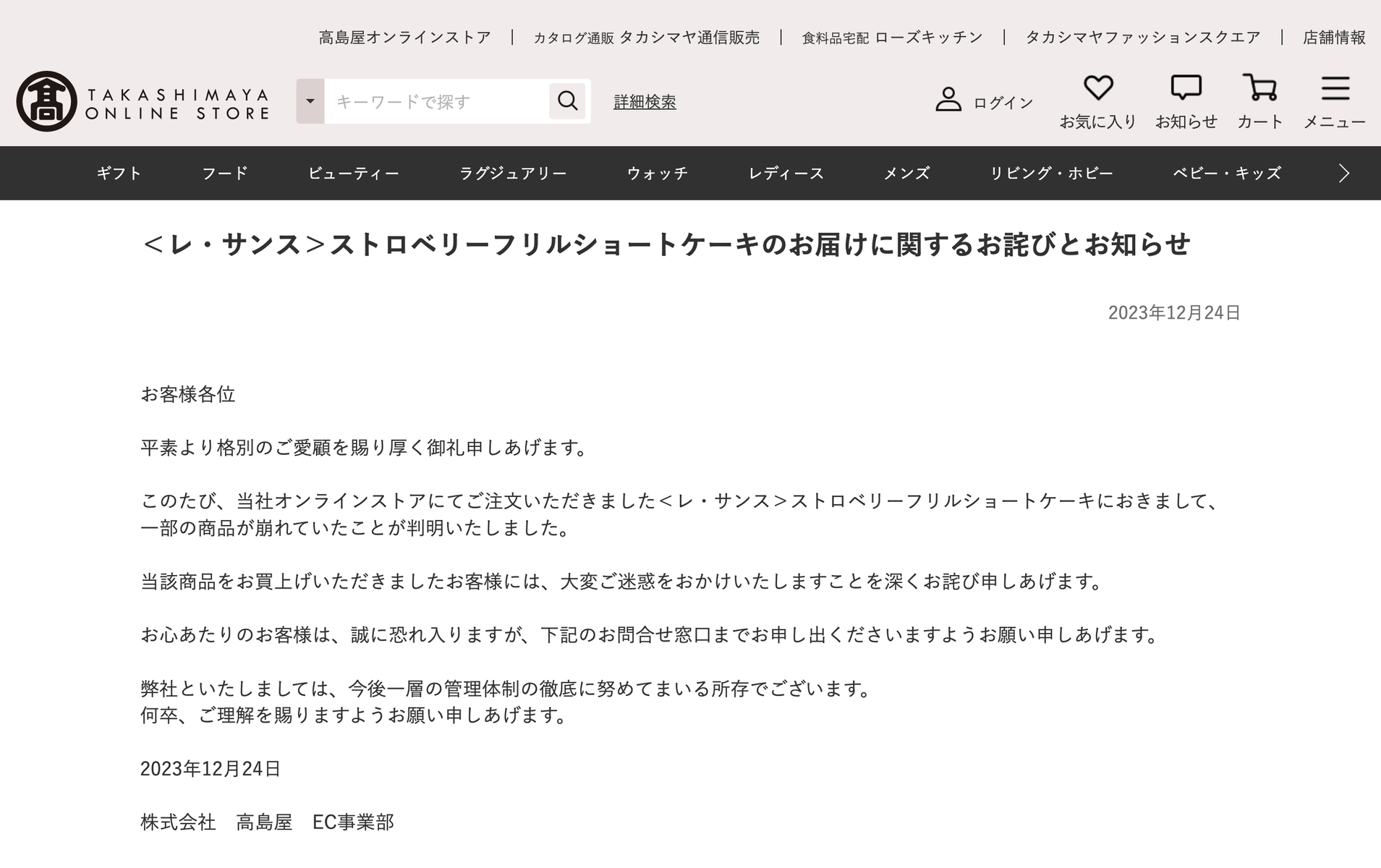
Task: Open the 店舗情報 store info link
Action: tap(1335, 38)
